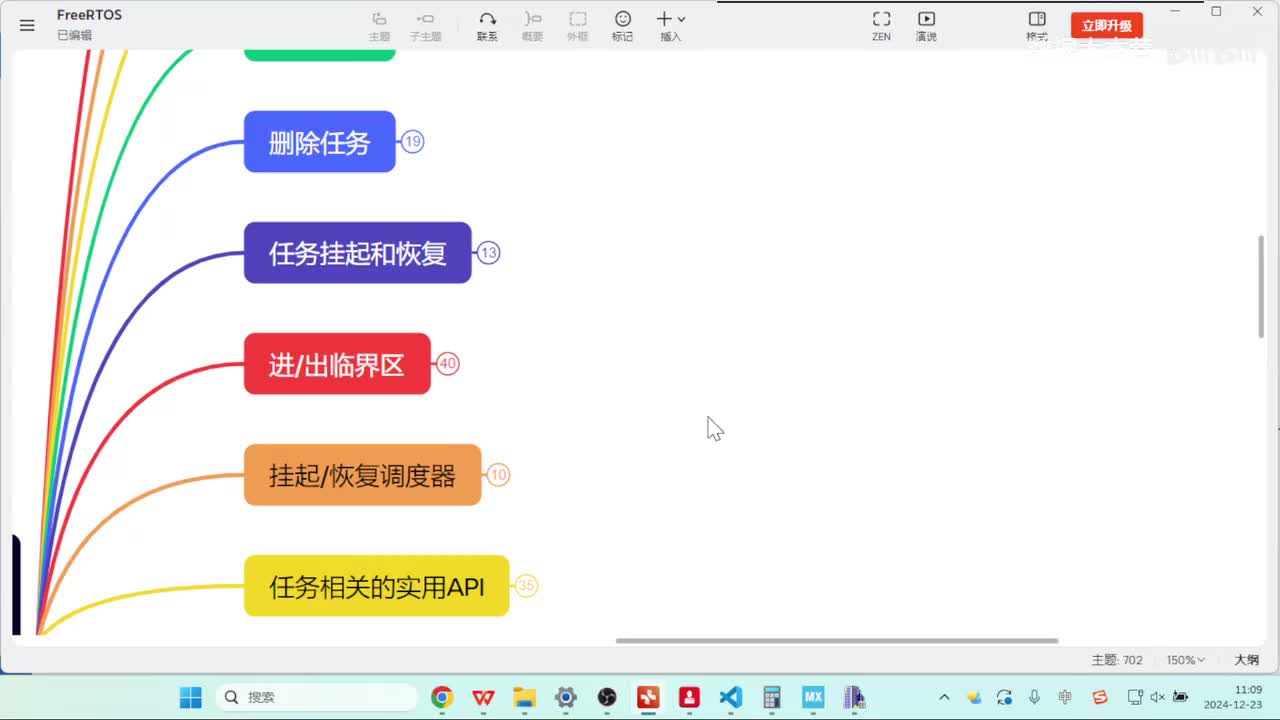Expand 删除任务 branch with count 19
The height and width of the screenshot is (720, 1280).
[413, 142]
